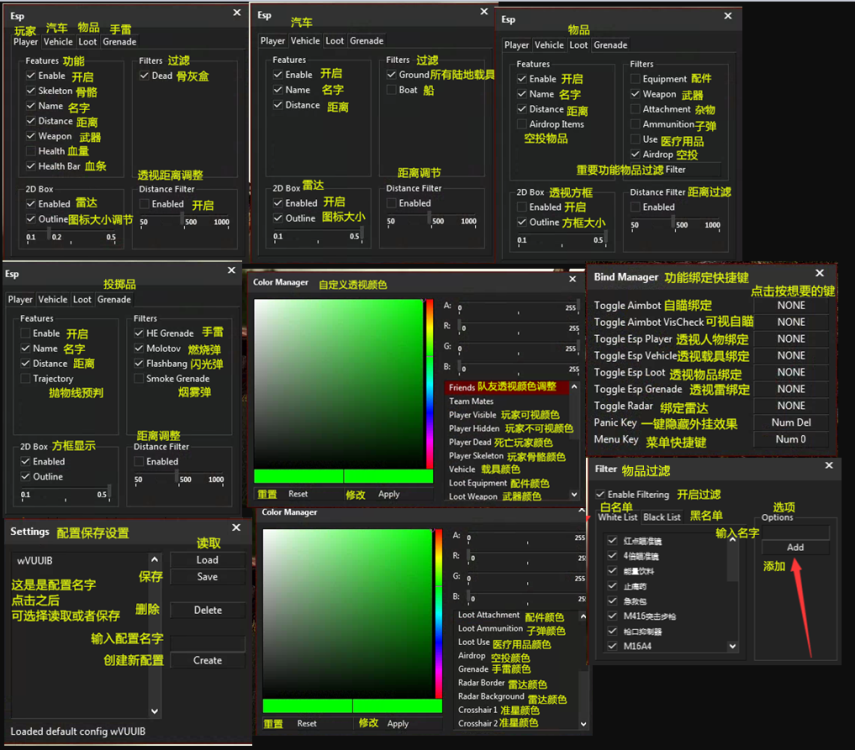
Task: Toggle the Enable Filtering checkbox
Action: pos(600,495)
